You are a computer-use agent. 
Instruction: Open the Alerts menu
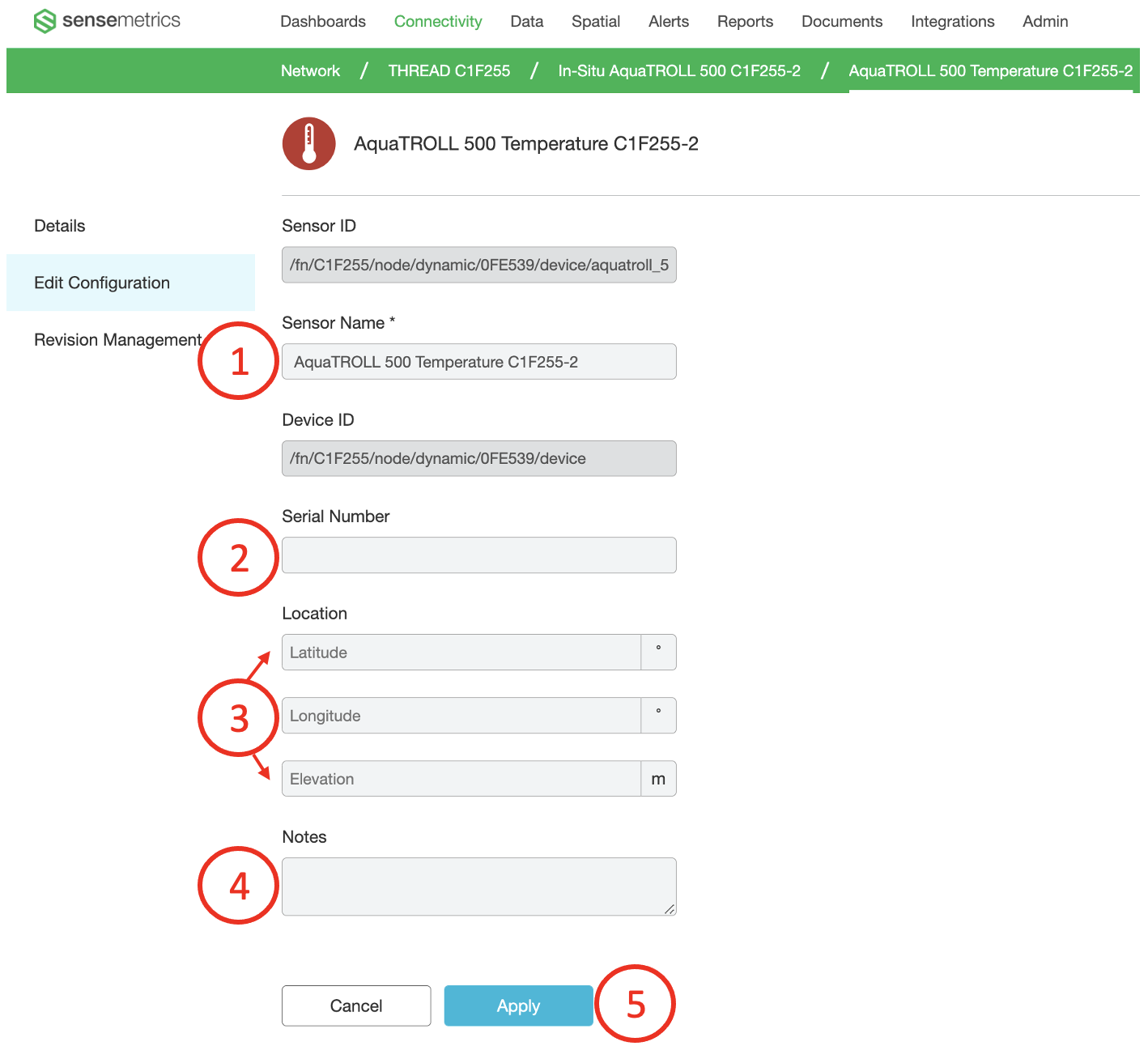(x=669, y=22)
